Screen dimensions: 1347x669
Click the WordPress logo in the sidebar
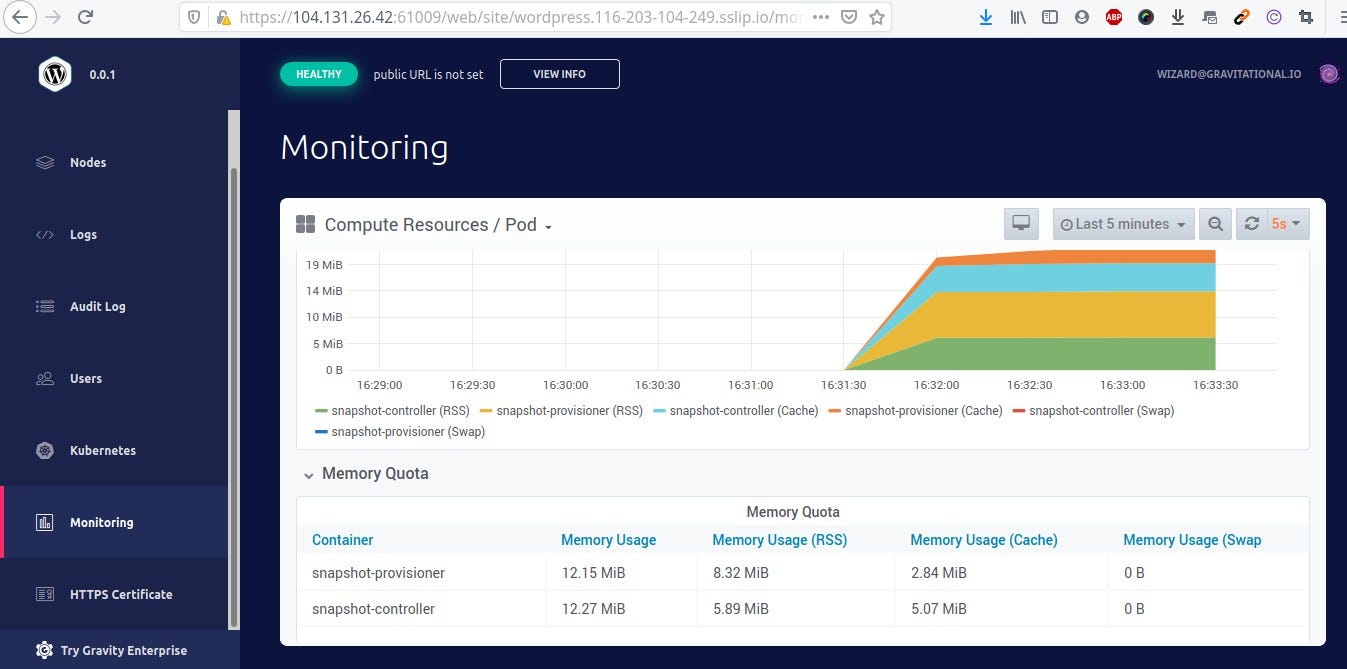[x=55, y=74]
